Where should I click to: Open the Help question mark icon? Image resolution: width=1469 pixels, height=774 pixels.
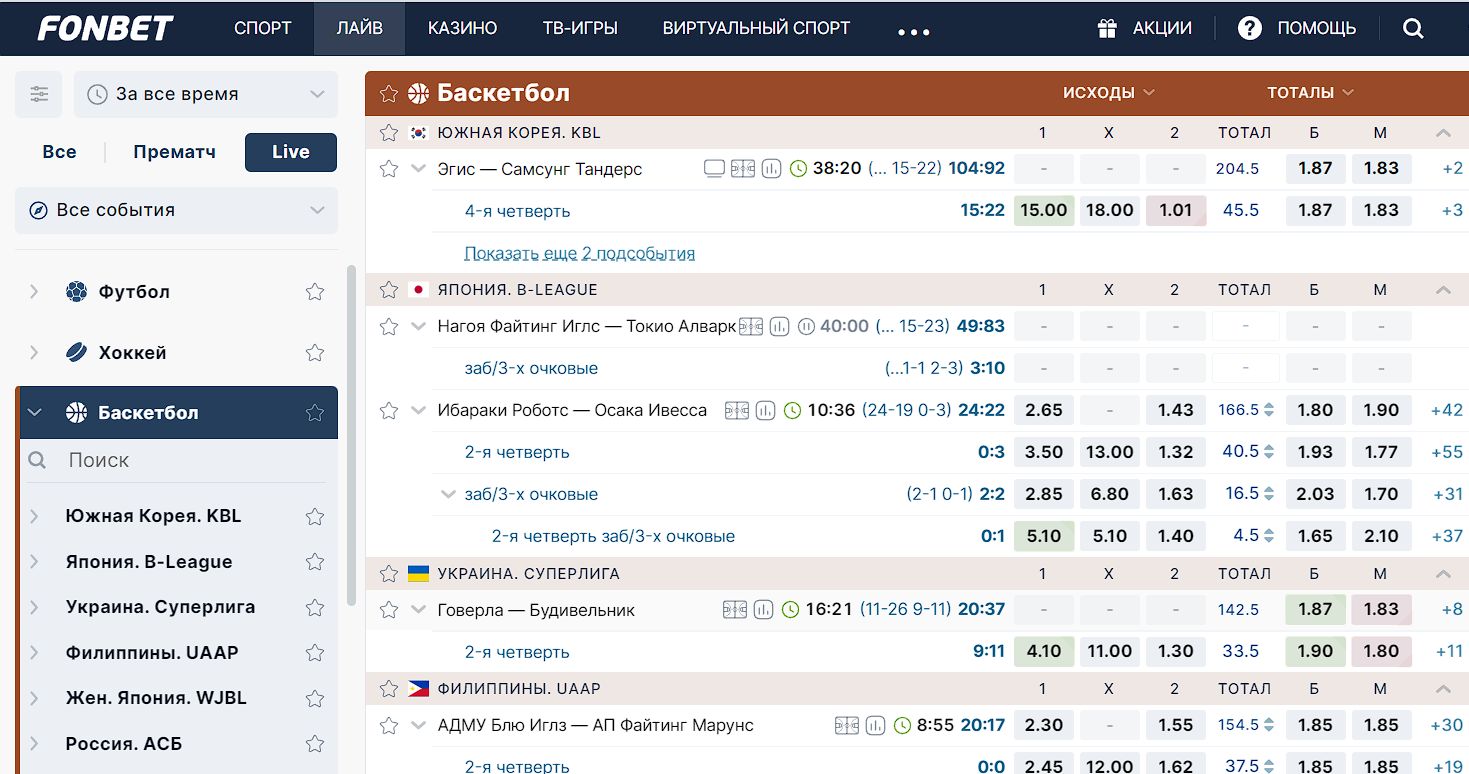tap(1250, 28)
